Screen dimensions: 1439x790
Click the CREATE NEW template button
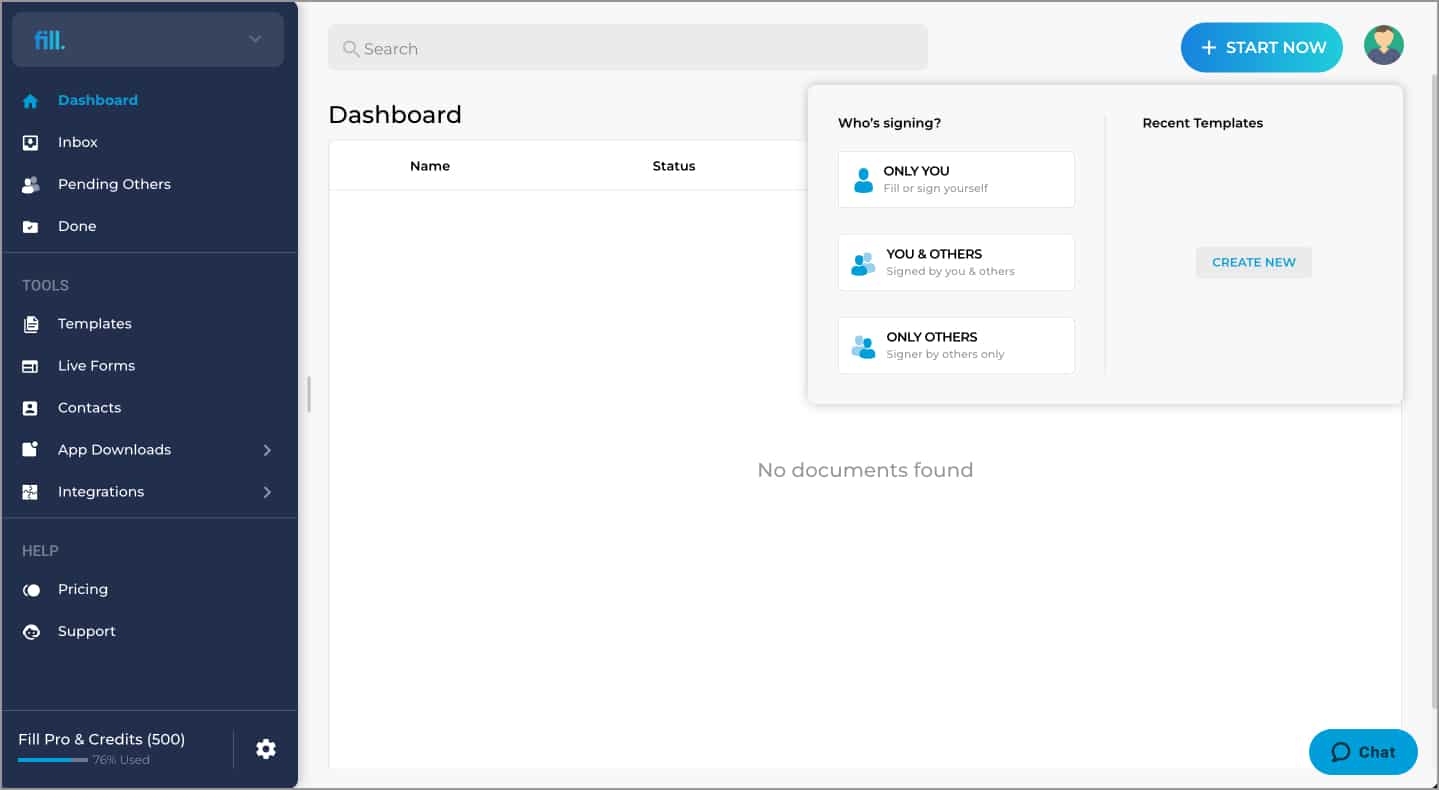(1254, 262)
